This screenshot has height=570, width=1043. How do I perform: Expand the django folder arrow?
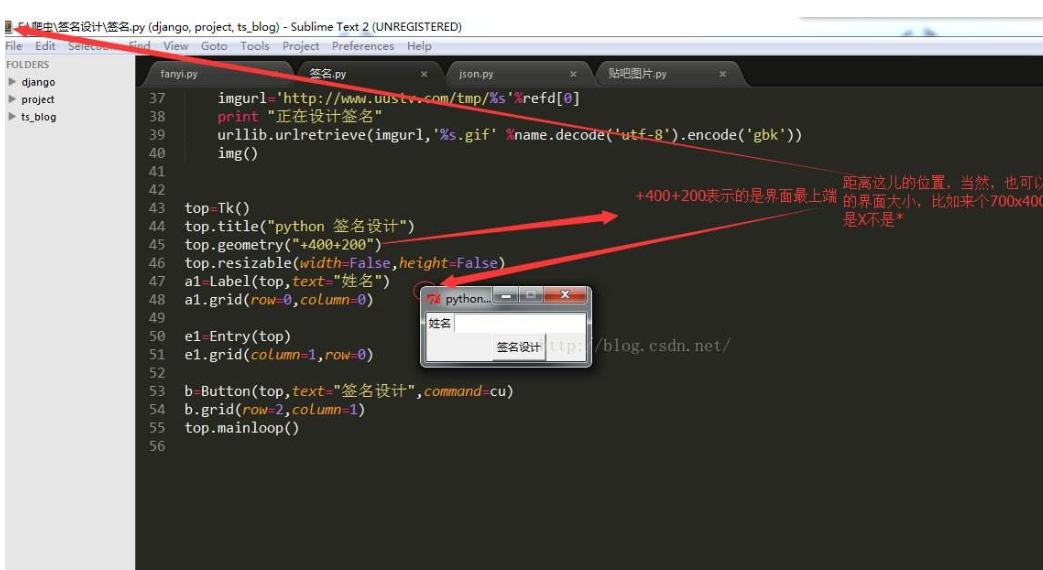point(12,82)
